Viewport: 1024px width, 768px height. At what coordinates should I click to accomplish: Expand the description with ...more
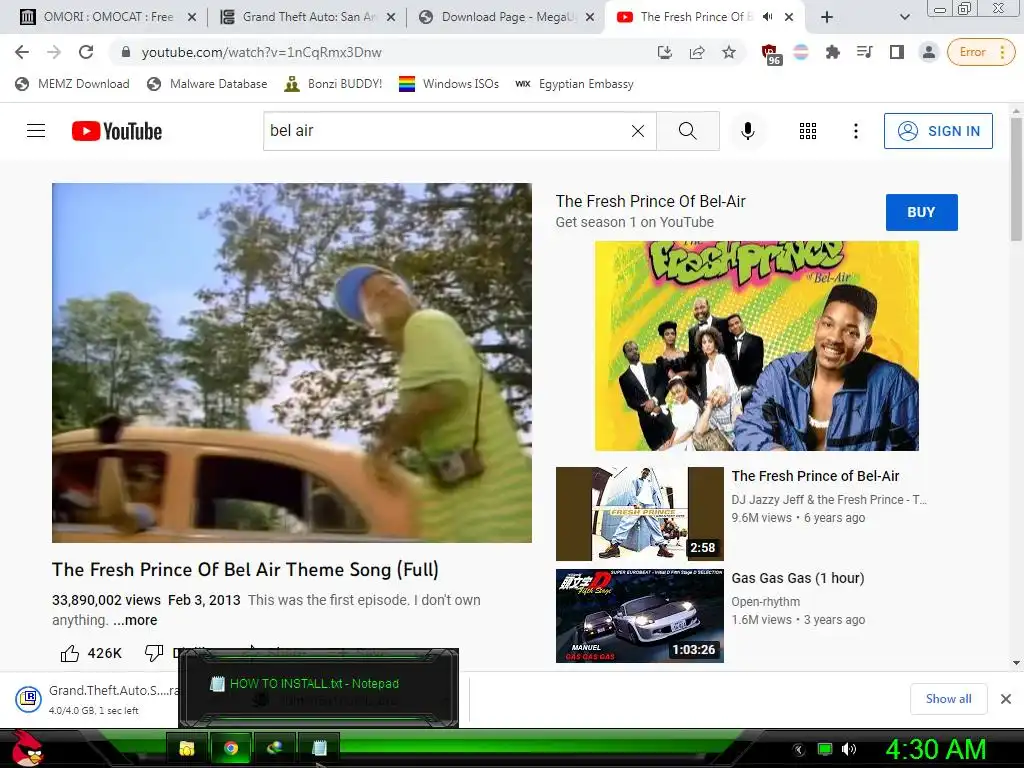135,620
